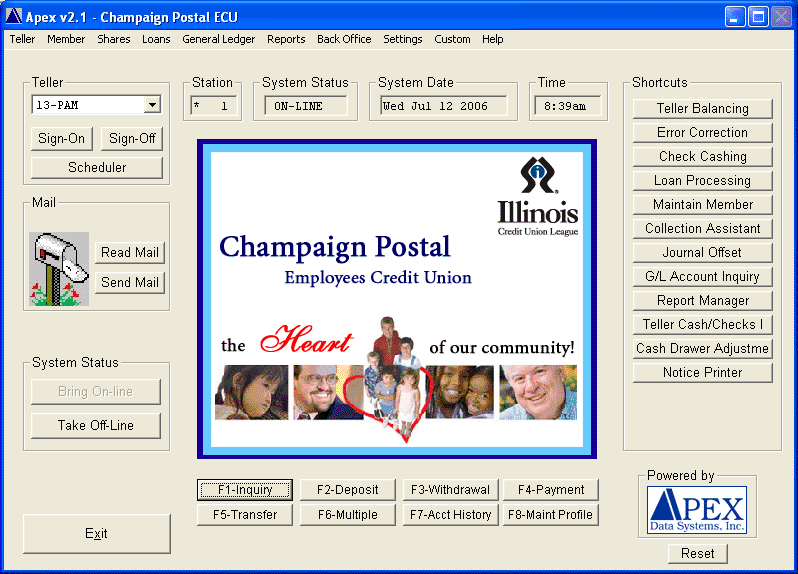The width and height of the screenshot is (798, 574).
Task: Open Loan Processing shortcut
Action: pyautogui.click(x=703, y=180)
